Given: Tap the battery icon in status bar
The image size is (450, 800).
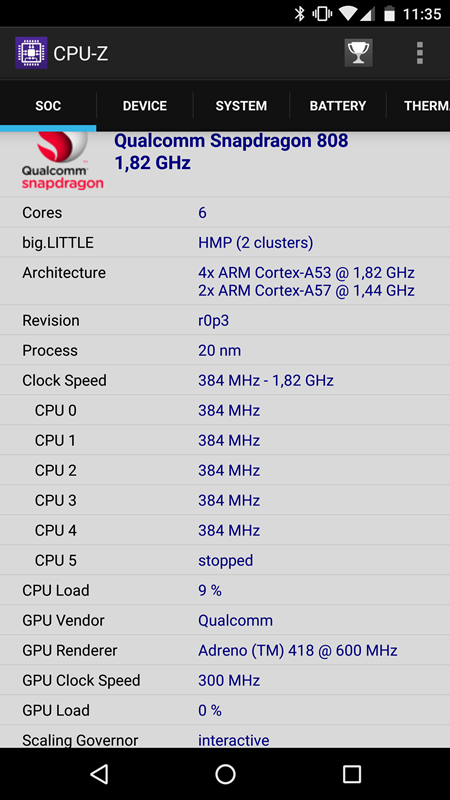Looking at the screenshot, I should click(389, 14).
